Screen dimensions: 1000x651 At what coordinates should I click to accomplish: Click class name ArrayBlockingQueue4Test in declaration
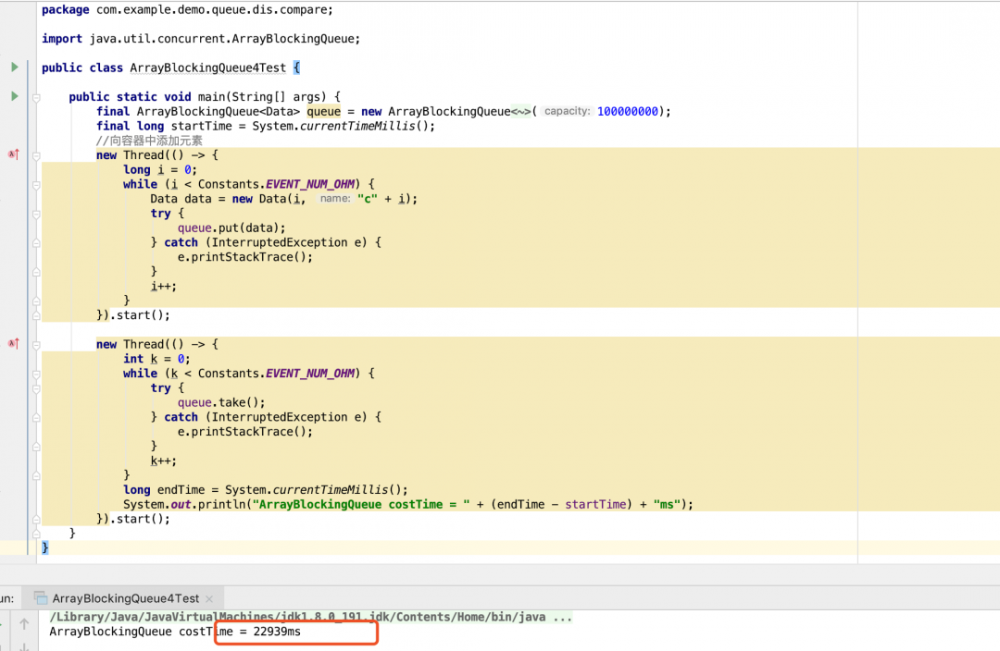[x=208, y=68]
